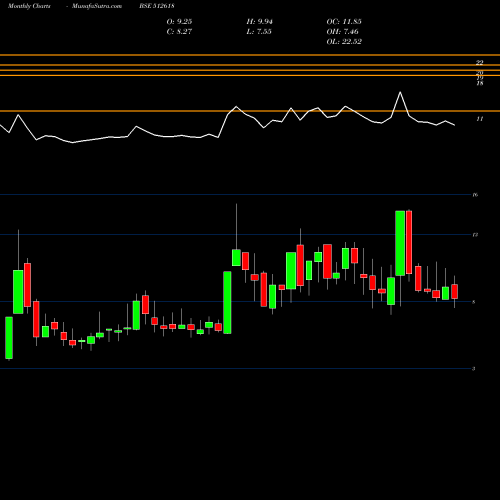Click the 'OC: 11.85' value
The height and width of the screenshot is (500, 500).
(344, 22)
